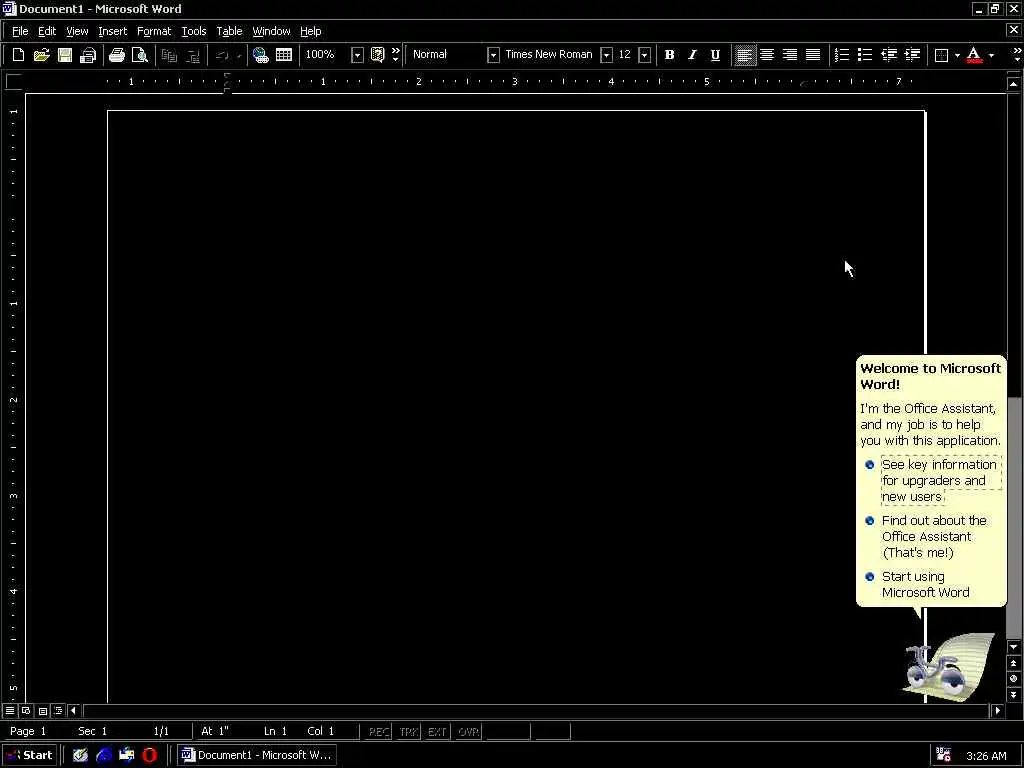The width and height of the screenshot is (1024, 768).
Task: Click horizontal scrollbar left arrow
Action: point(74,711)
